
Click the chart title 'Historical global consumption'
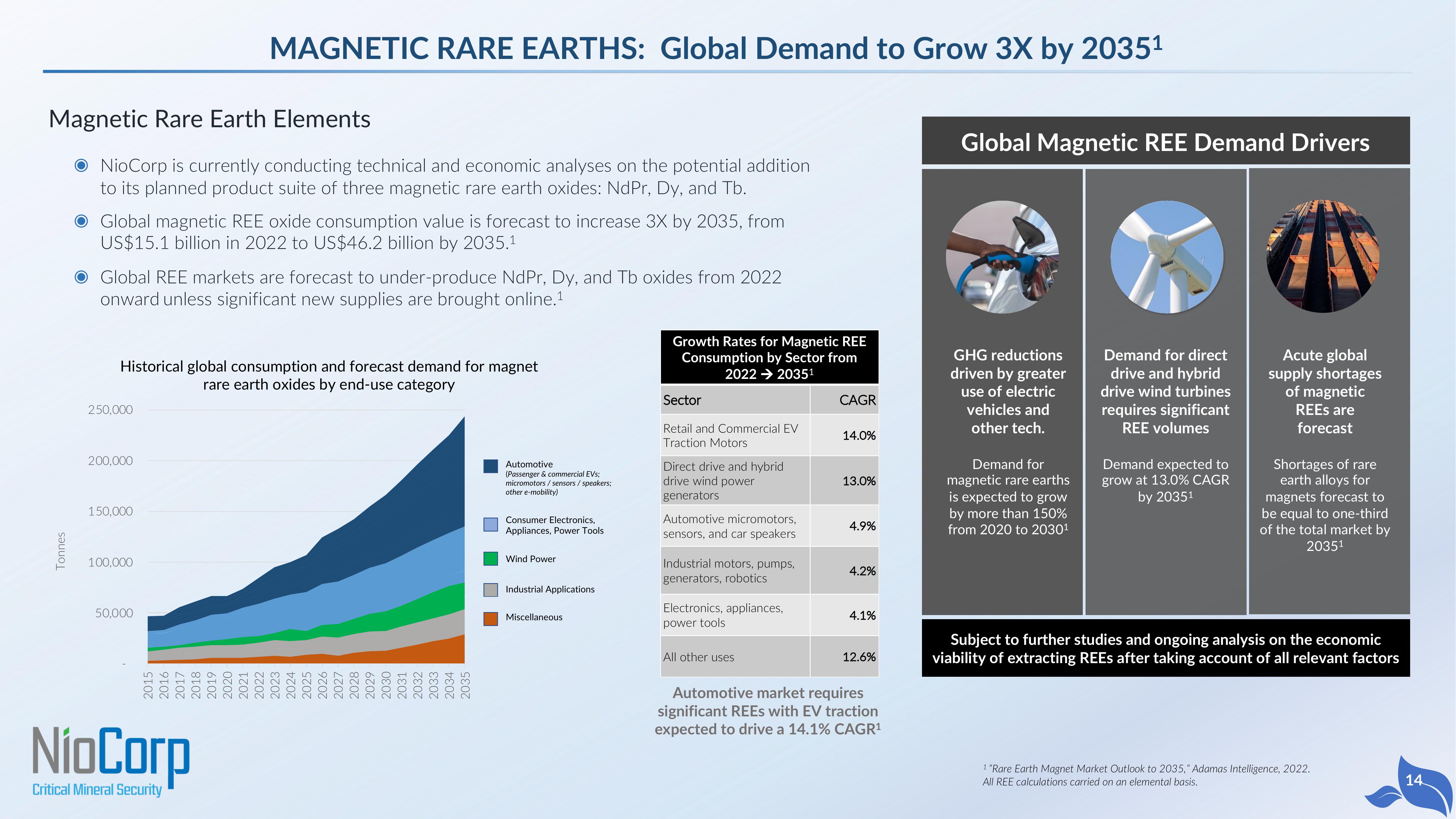[328, 375]
